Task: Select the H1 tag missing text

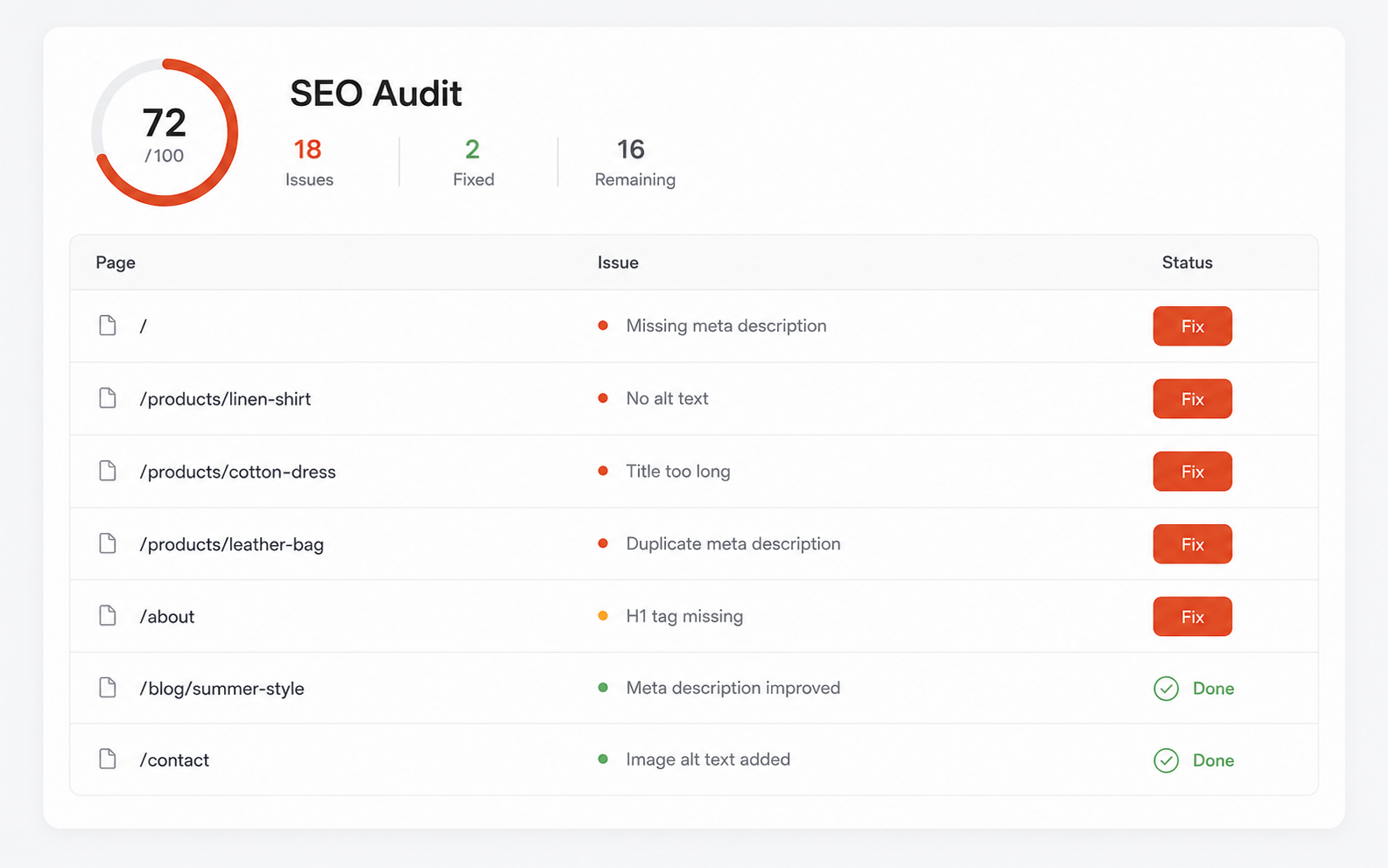Action: click(x=684, y=616)
